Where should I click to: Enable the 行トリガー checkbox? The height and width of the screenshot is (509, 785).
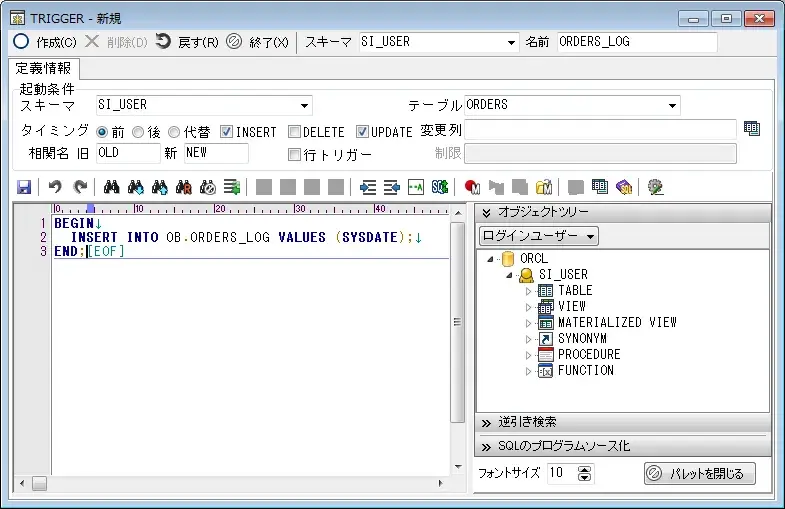294,155
